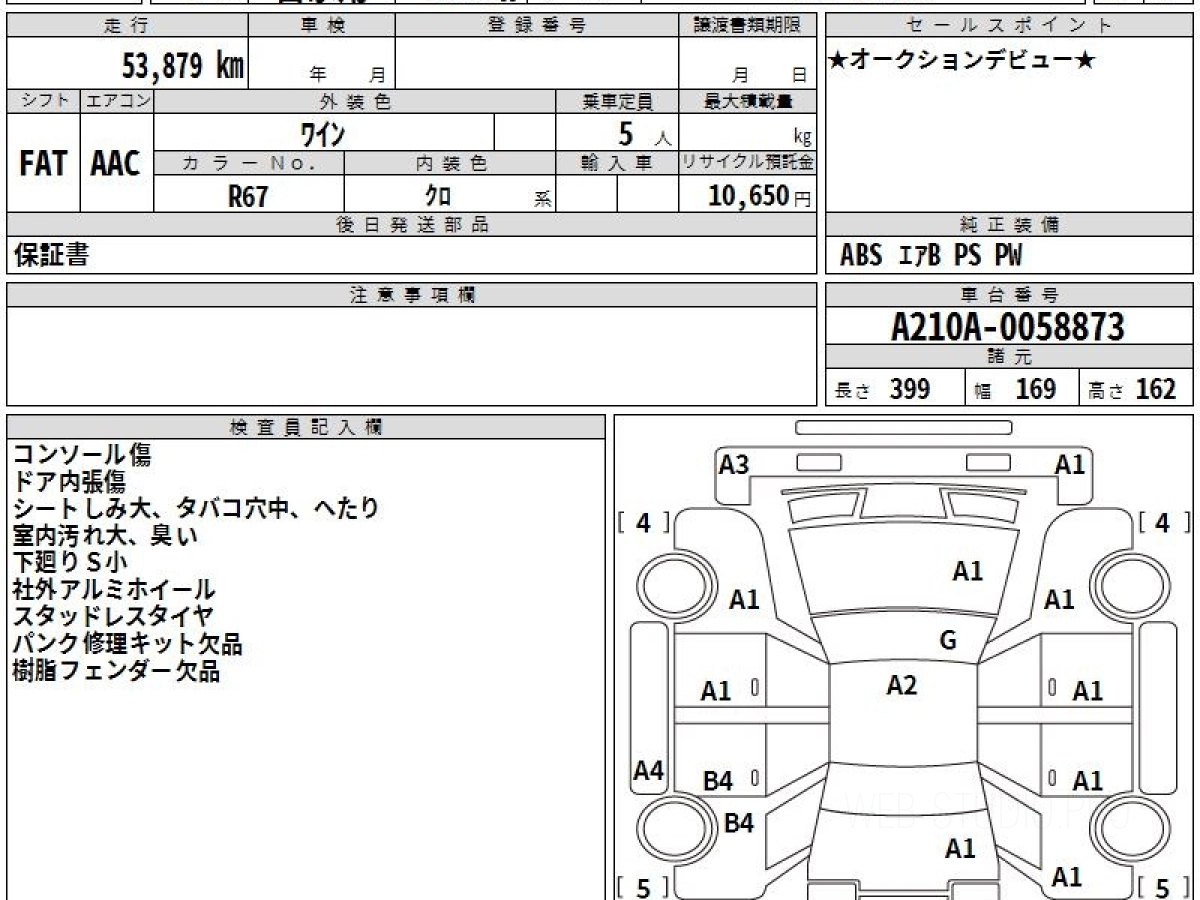The image size is (1200, 900).
Task: Click the AAC air conditioner value
Action: [x=116, y=164]
